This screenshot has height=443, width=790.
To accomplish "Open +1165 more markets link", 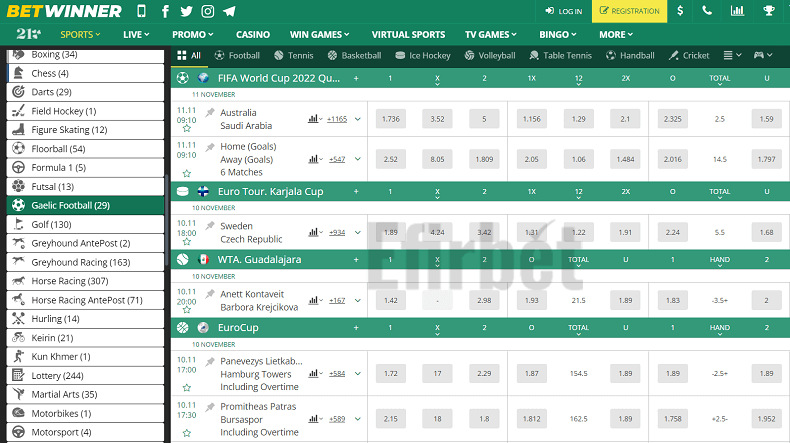I will [337, 119].
